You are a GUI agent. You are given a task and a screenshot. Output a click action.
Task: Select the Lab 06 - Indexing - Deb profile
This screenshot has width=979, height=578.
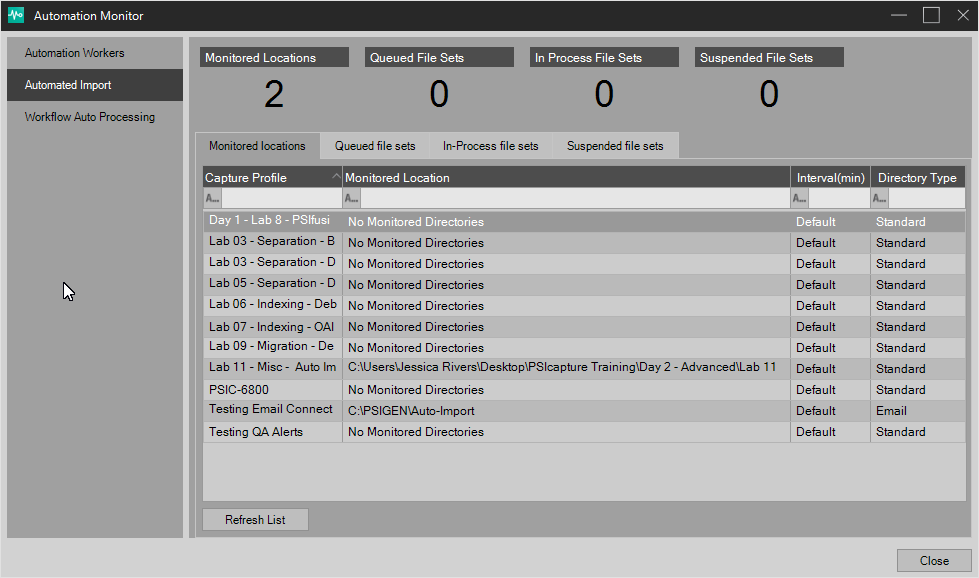pos(272,304)
